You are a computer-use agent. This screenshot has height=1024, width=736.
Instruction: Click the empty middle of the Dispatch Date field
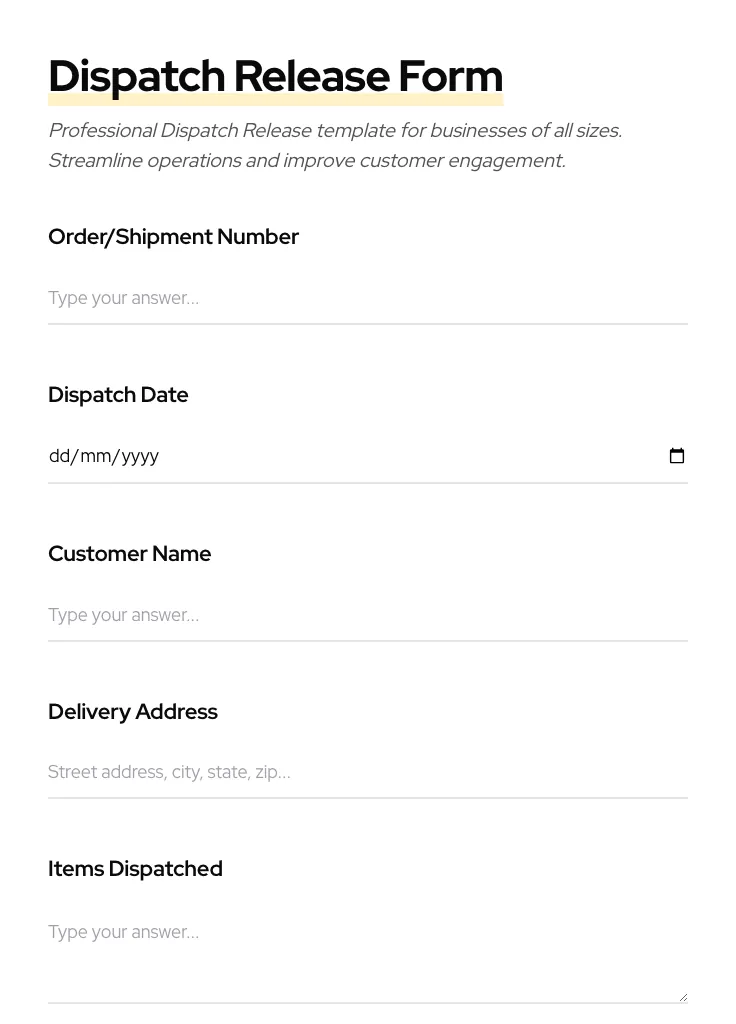(400, 456)
